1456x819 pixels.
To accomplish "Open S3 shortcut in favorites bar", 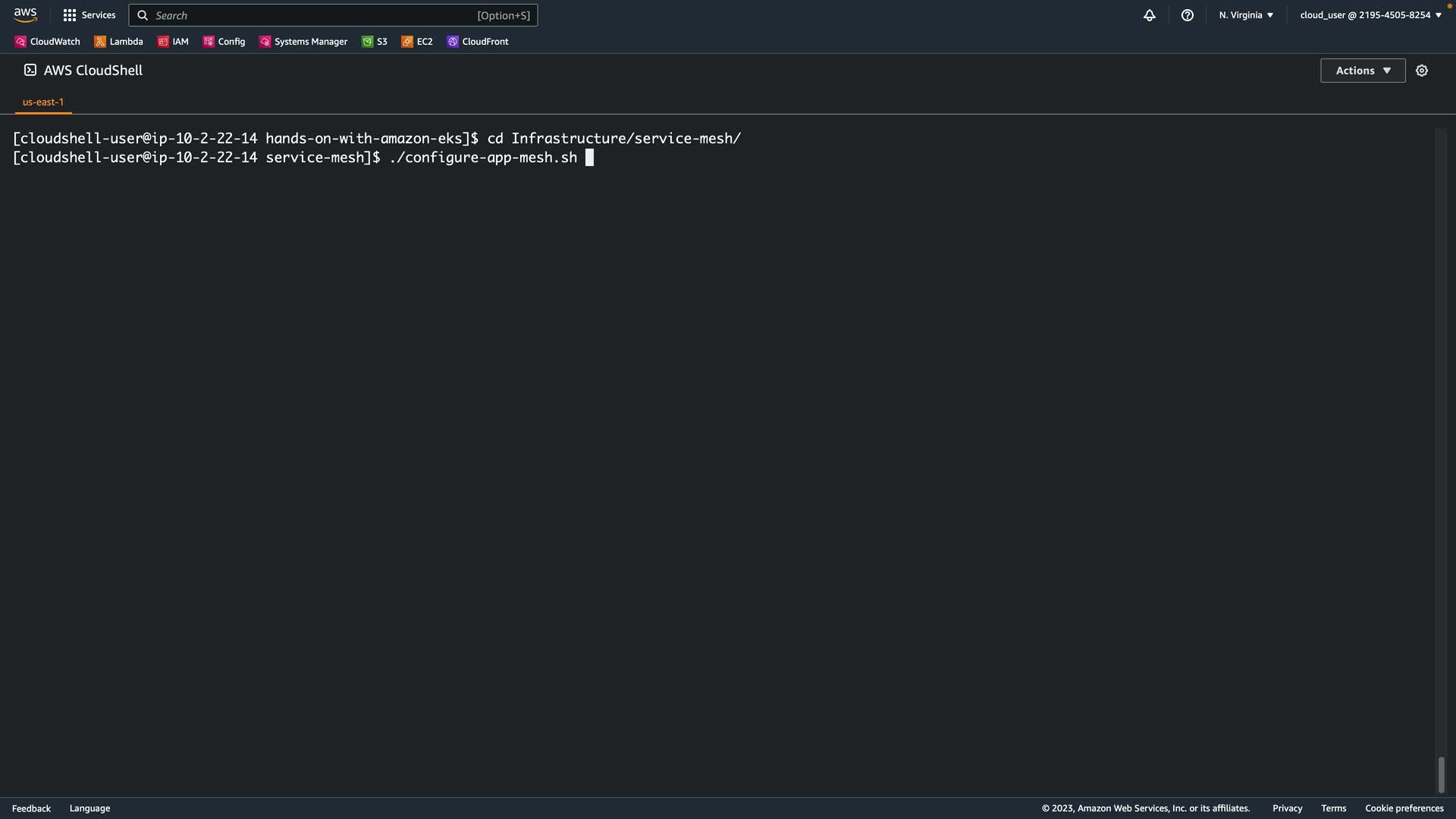I will (x=375, y=42).
